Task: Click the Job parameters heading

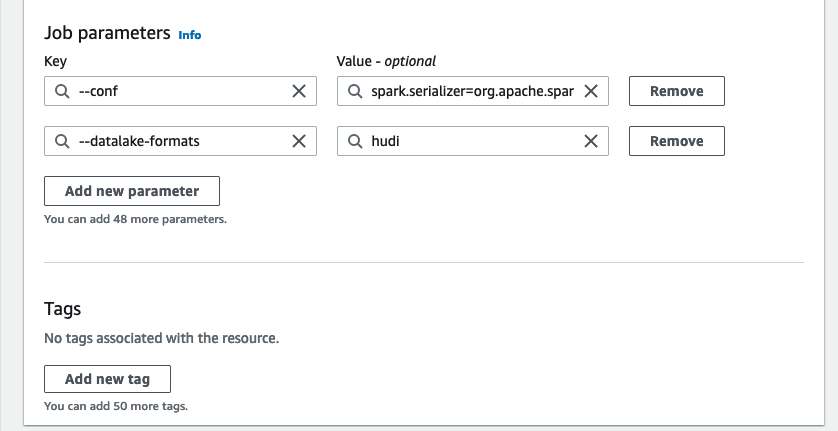Action: tap(108, 33)
